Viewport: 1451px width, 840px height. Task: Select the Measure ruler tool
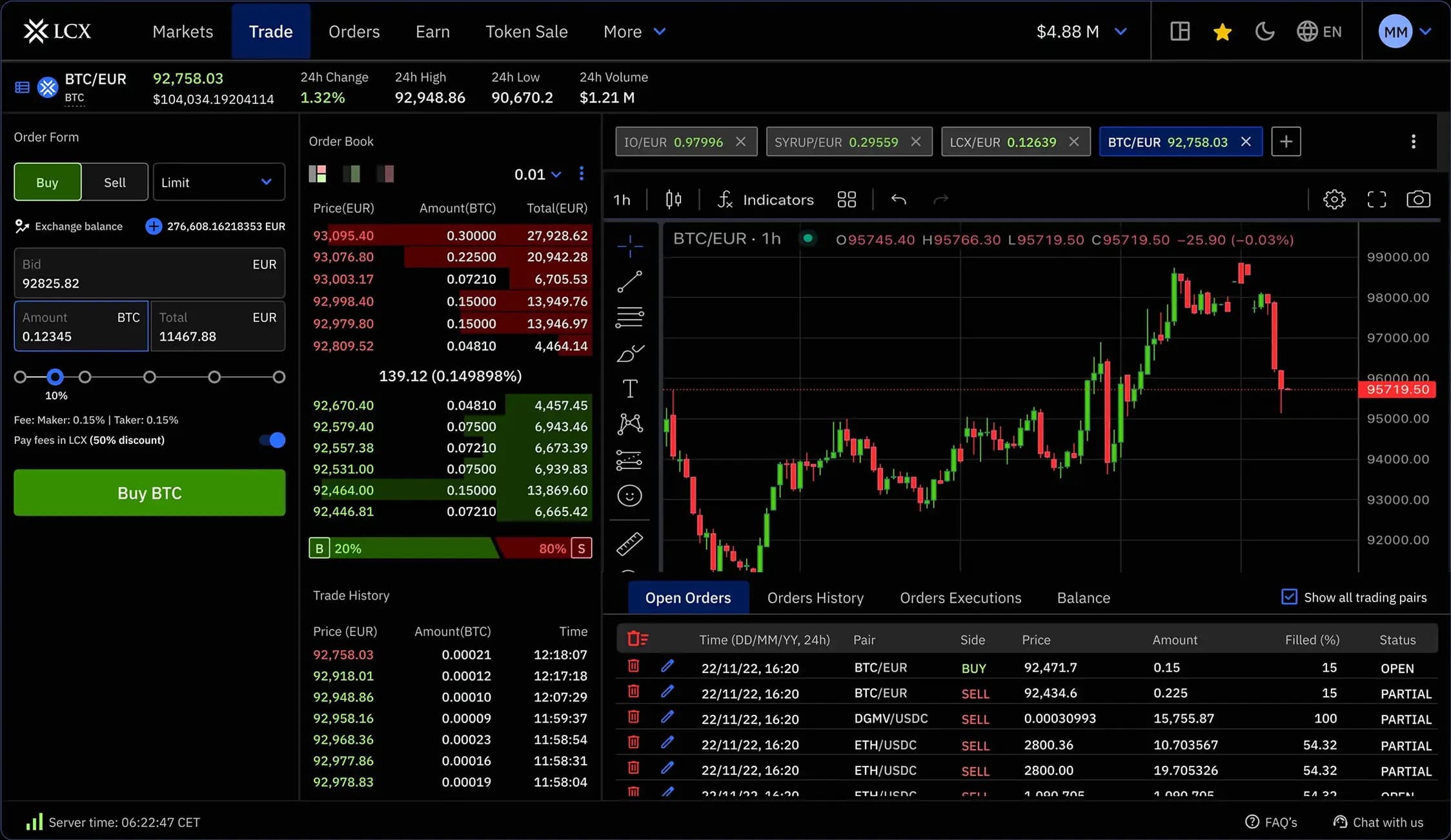[629, 543]
